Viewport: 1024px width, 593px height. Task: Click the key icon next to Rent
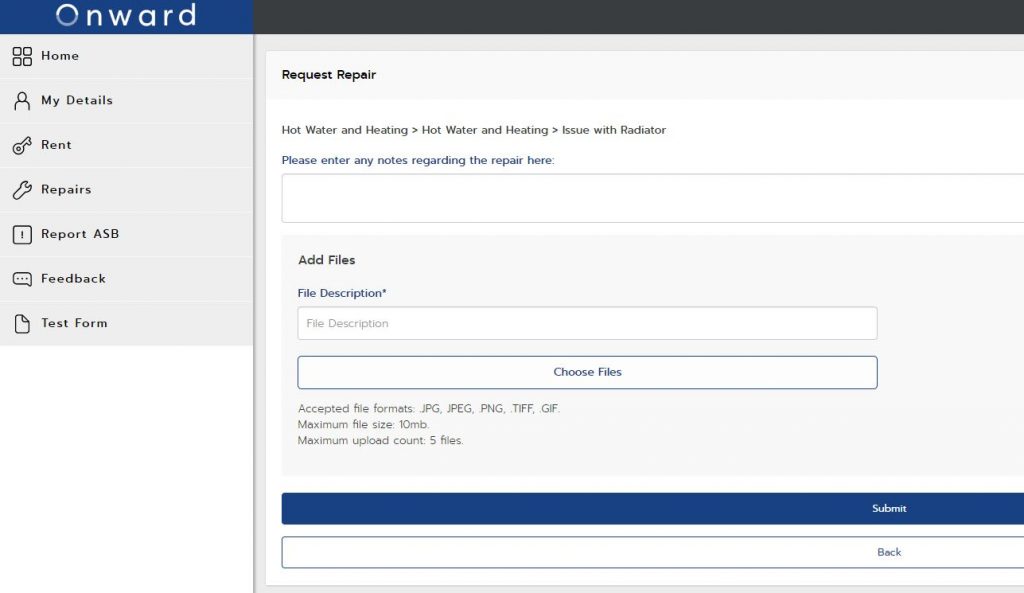pos(22,145)
